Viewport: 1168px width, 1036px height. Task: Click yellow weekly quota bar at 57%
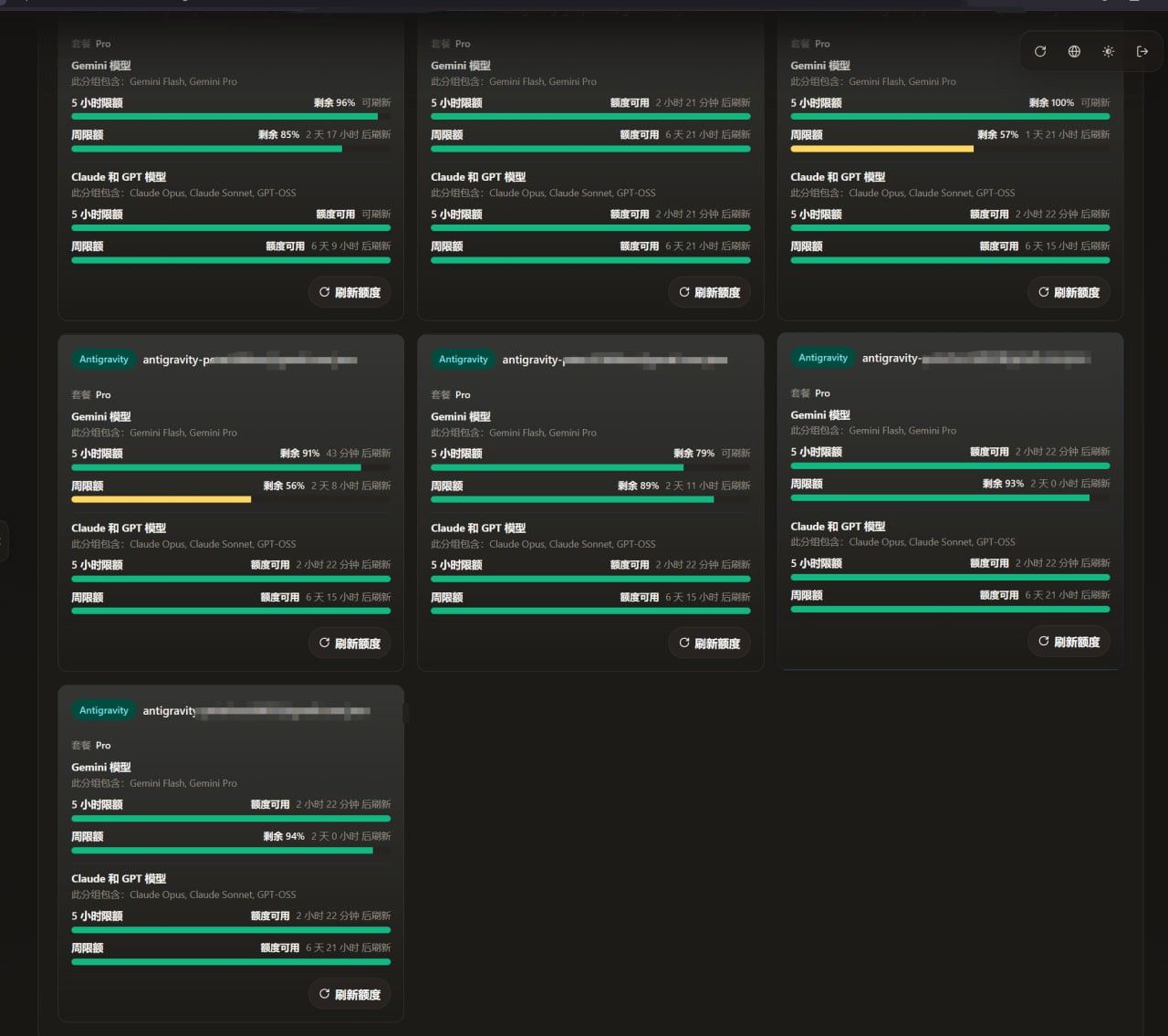(x=881, y=149)
